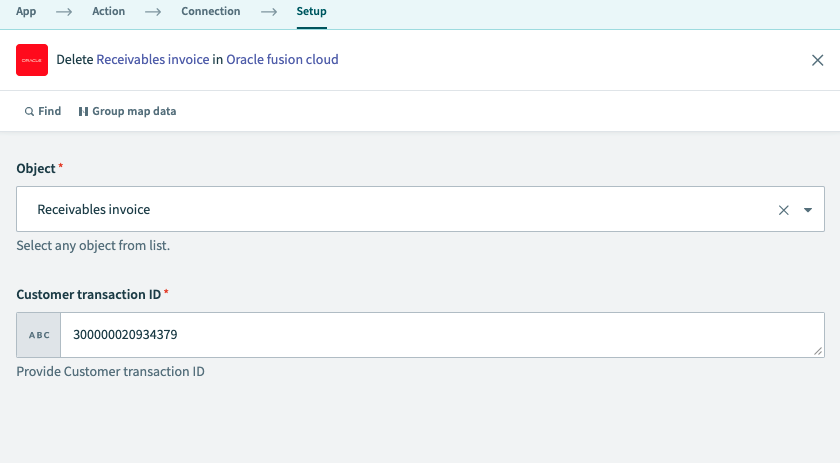Select the Setup step tab

[x=311, y=12]
